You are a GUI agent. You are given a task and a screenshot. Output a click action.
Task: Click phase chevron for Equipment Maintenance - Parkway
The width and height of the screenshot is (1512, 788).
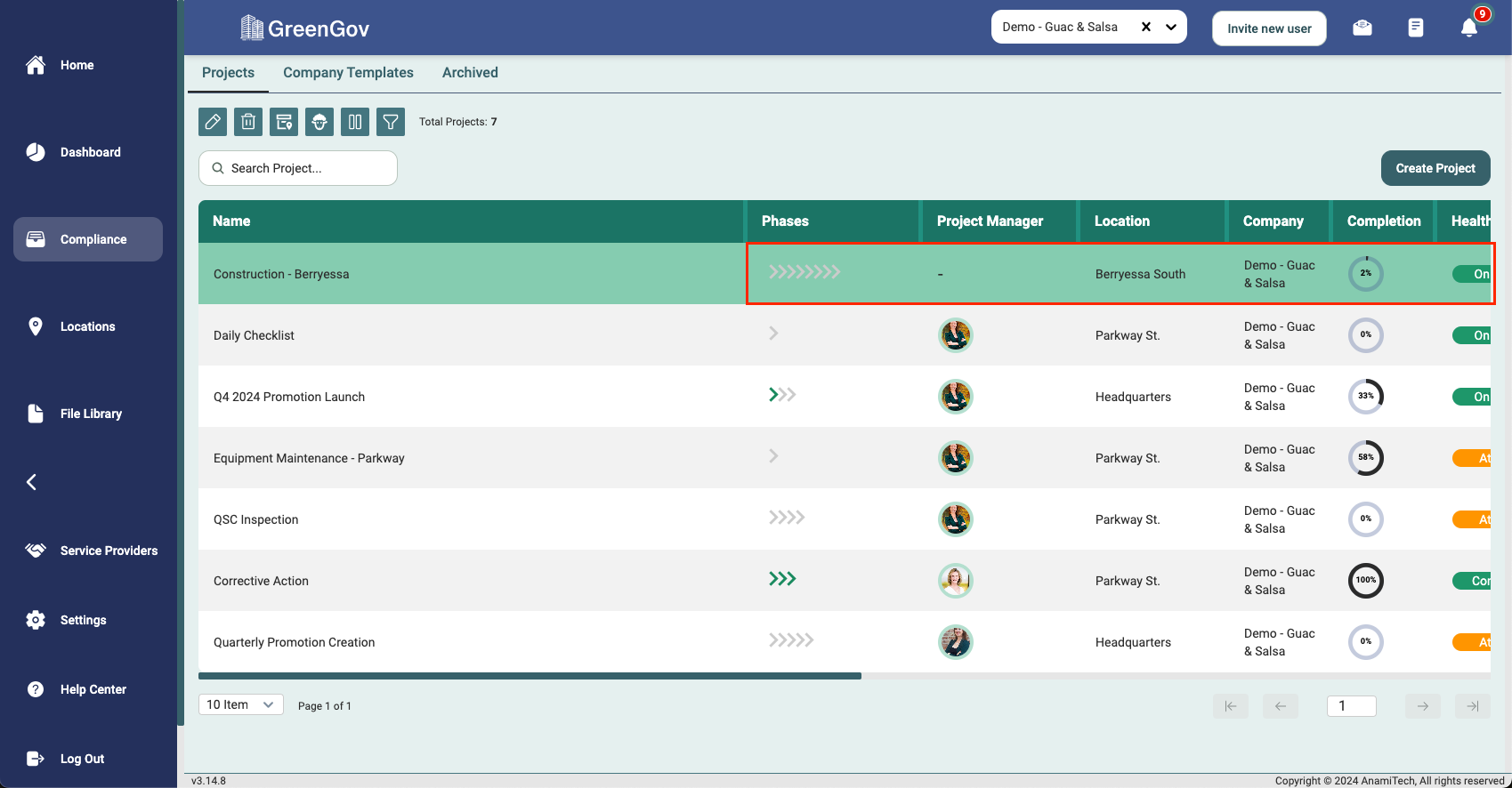773,455
